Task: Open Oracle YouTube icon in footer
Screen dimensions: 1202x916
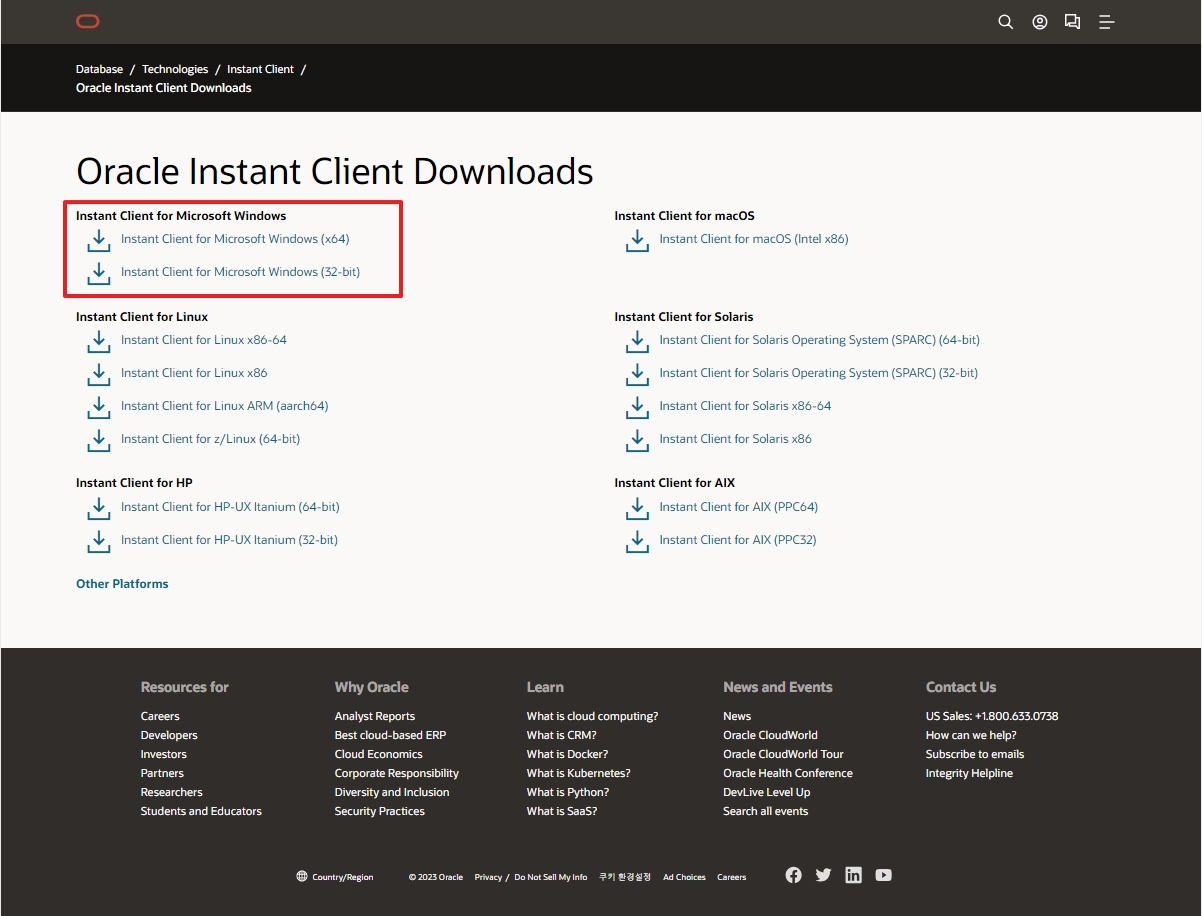Action: coord(883,875)
